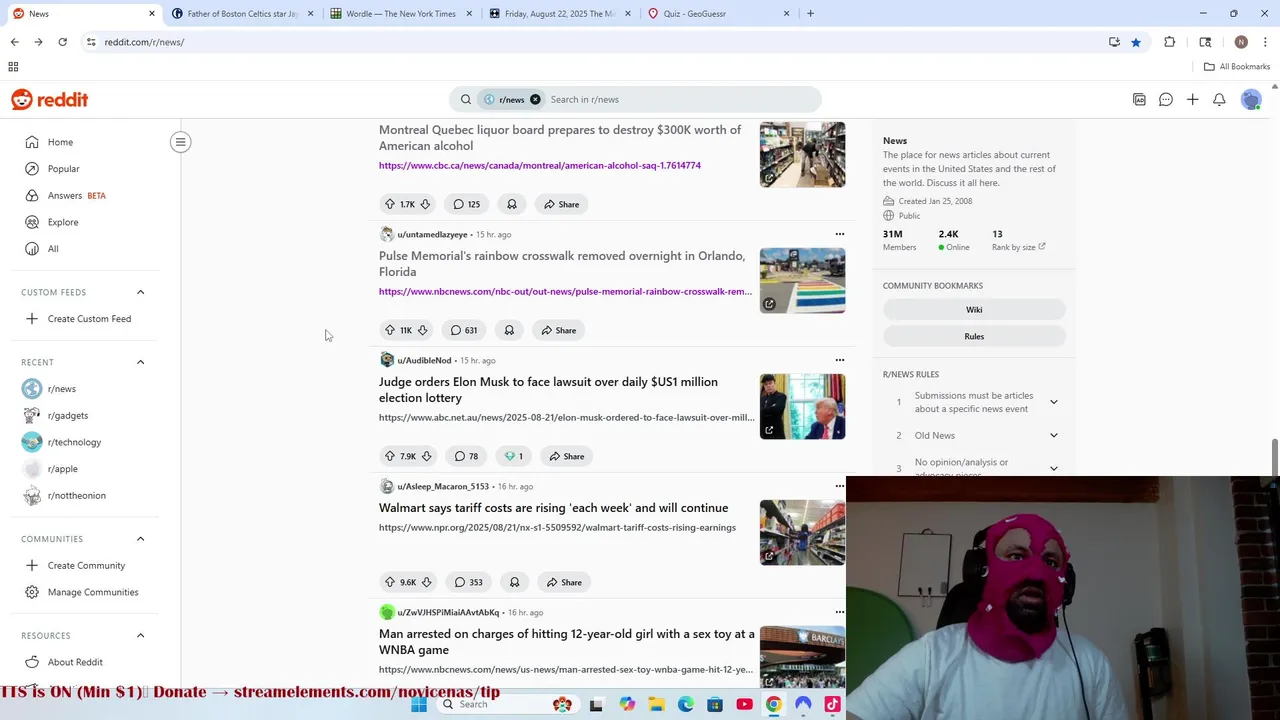Open overflow menu of Elon Musk post
This screenshot has width=1280, height=720.
(x=840, y=360)
